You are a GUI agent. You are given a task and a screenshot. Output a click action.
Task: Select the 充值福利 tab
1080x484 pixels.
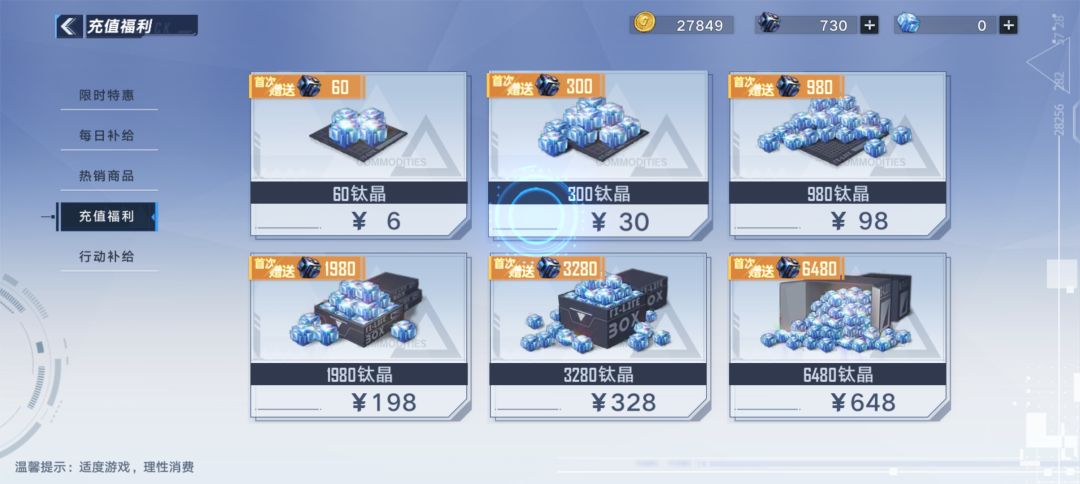click(107, 216)
